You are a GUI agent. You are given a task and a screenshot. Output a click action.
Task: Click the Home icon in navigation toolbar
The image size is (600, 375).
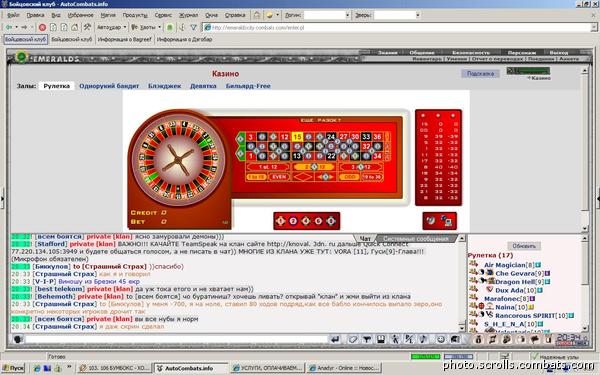[x=75, y=27]
